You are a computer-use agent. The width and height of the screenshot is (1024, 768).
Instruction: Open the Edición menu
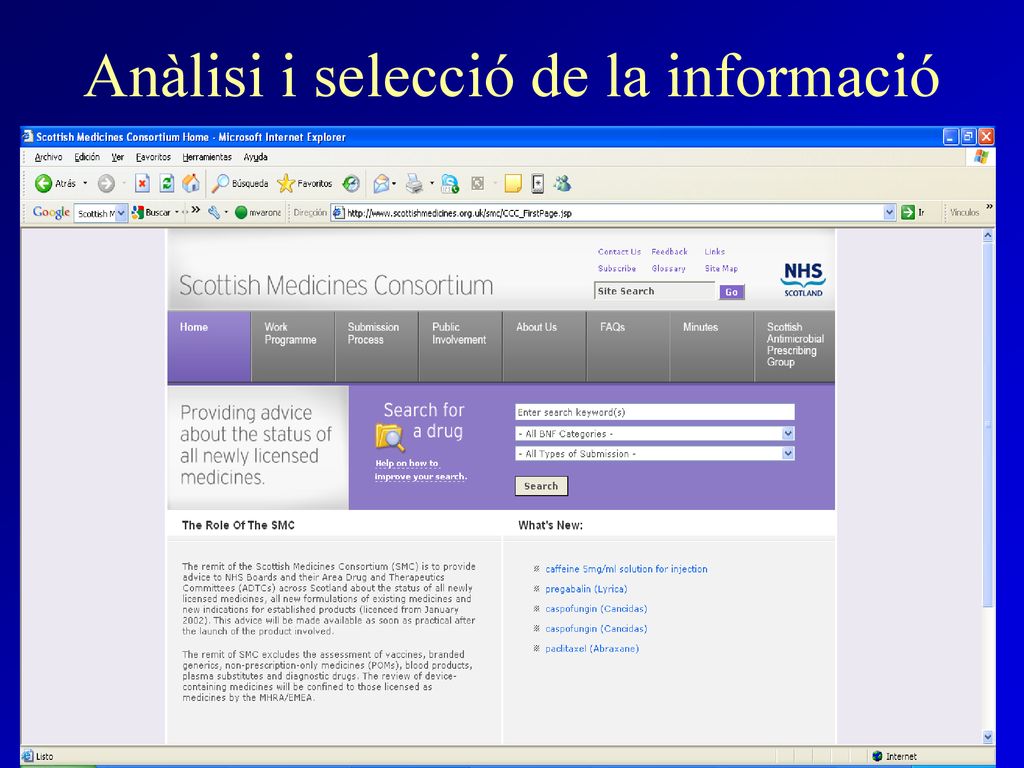coord(87,157)
